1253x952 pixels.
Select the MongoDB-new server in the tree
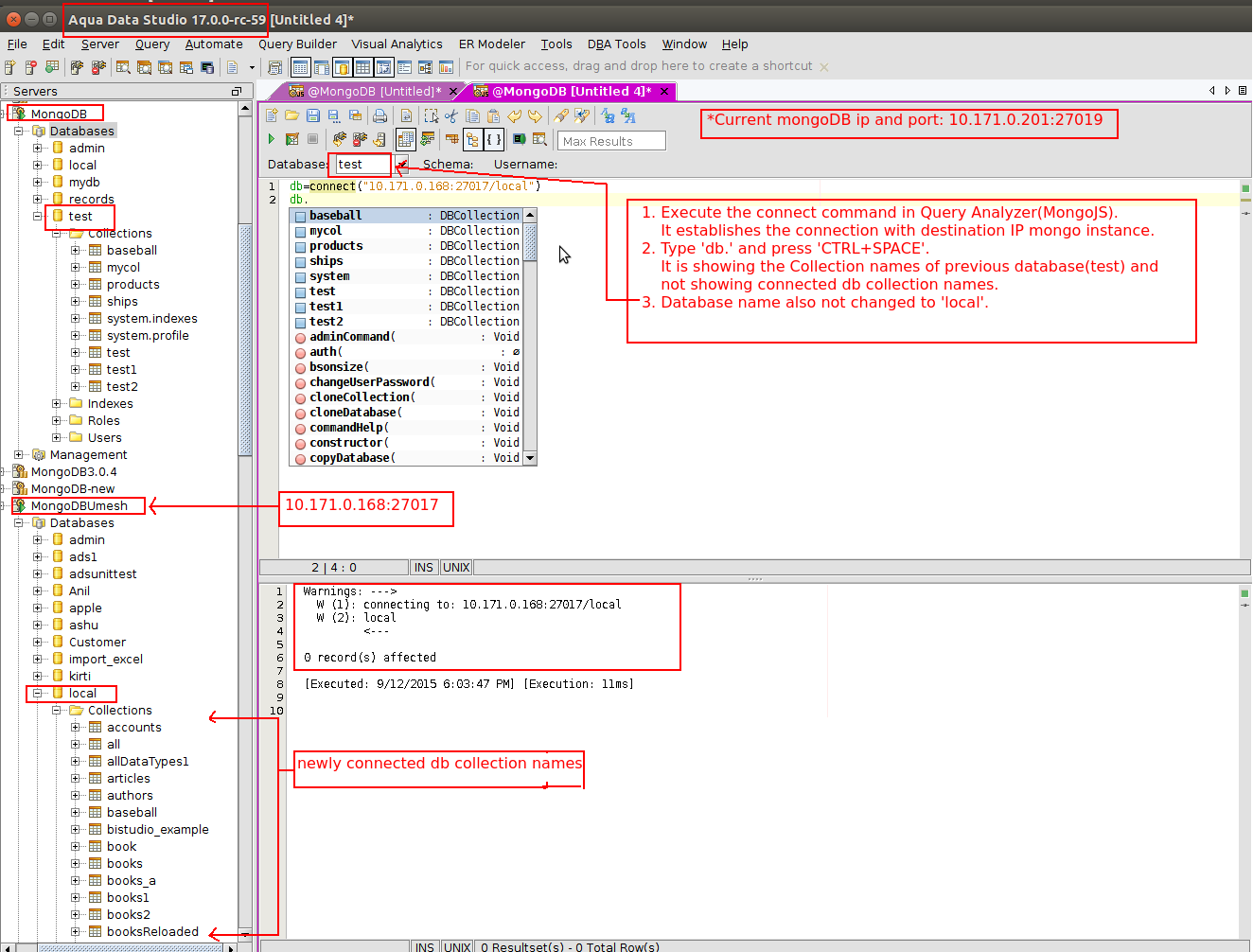point(73,489)
